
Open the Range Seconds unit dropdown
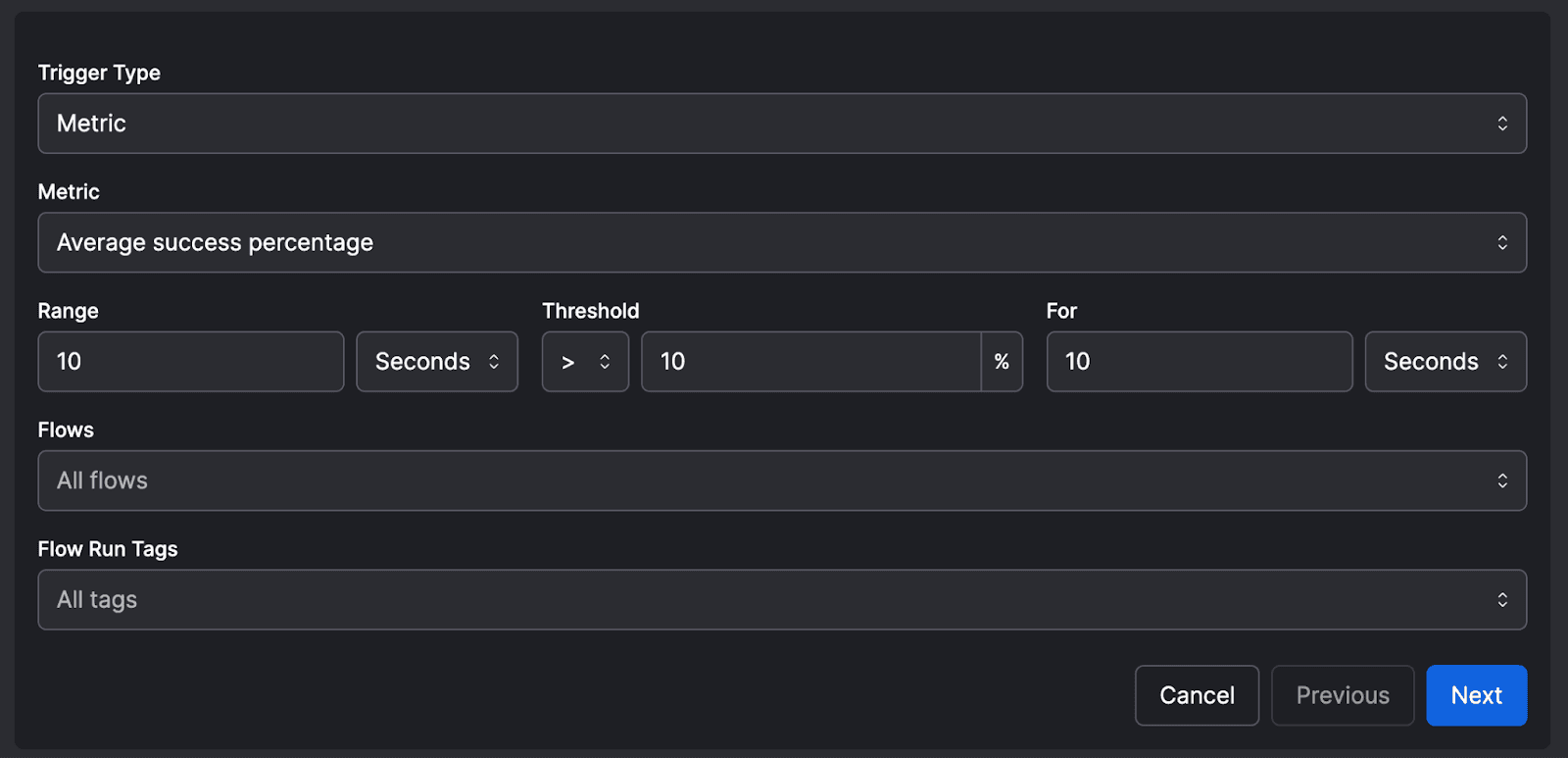pos(437,362)
